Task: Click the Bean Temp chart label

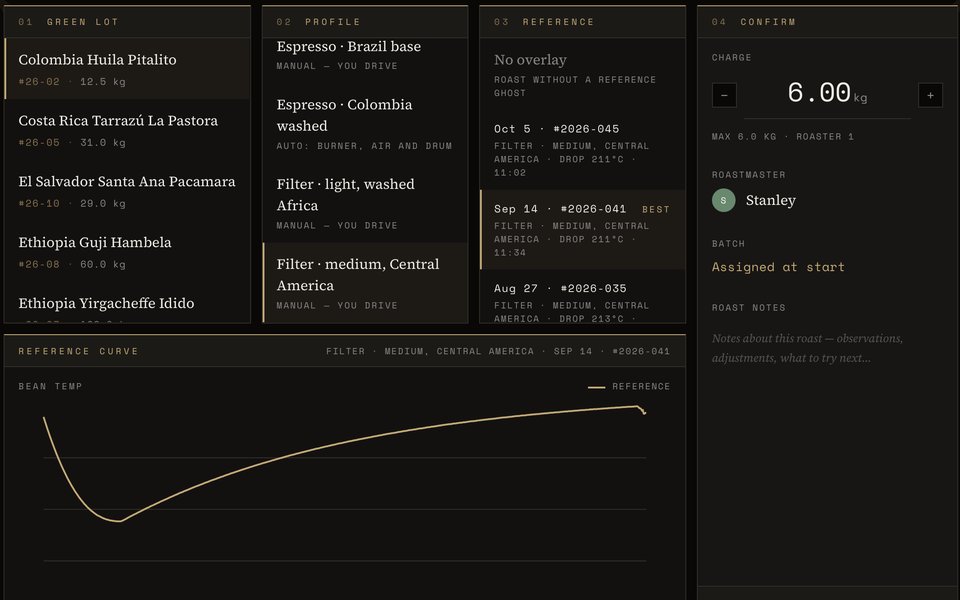Action: point(50,386)
